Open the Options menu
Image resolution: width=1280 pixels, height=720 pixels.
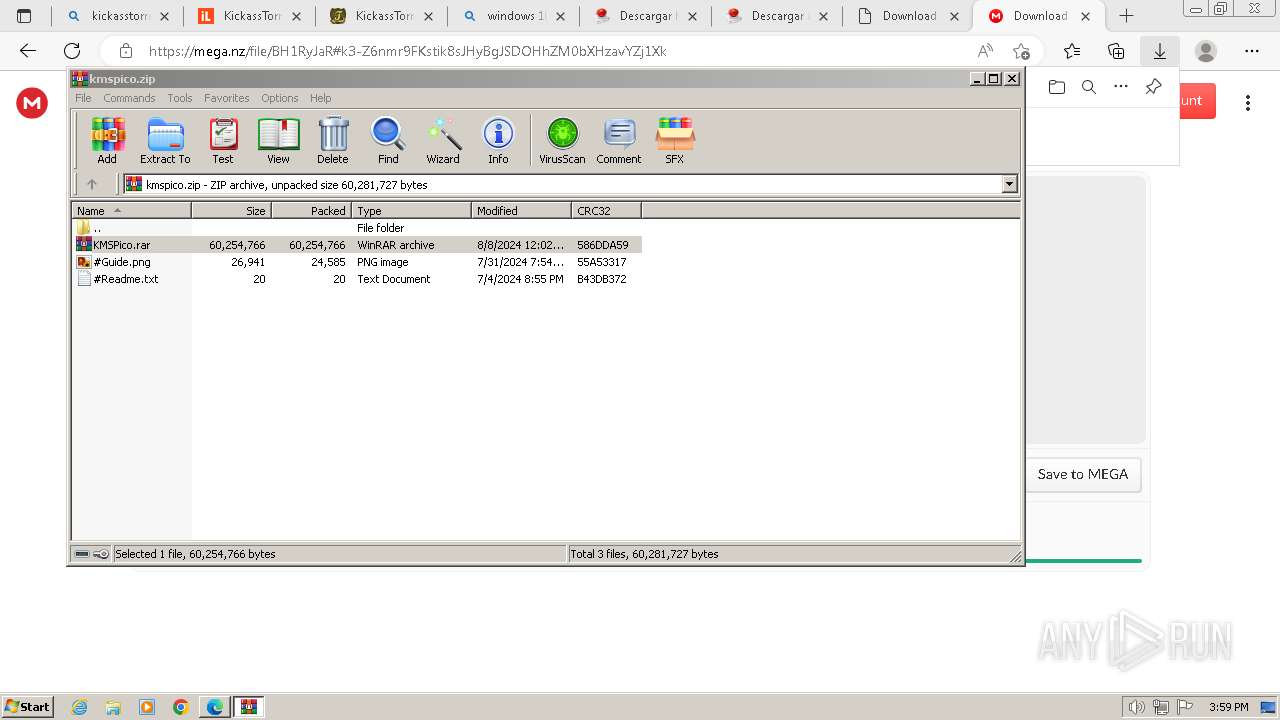pyautogui.click(x=280, y=98)
